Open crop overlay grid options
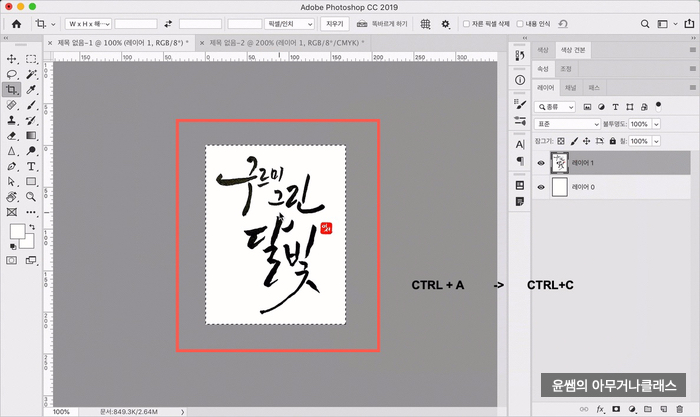The width and height of the screenshot is (700, 417). (425, 24)
